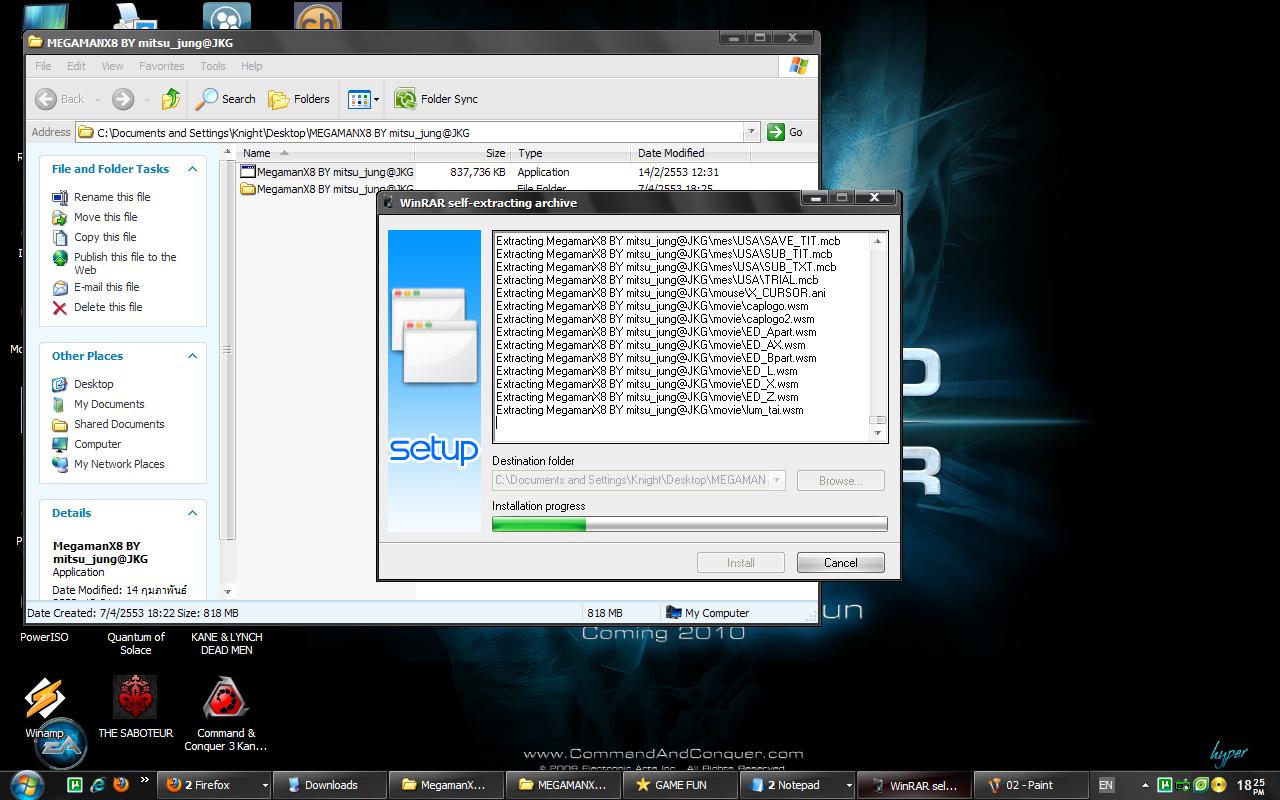Click the Internet Explorer quick launch icon
This screenshot has height=800, width=1280.
[x=98, y=785]
